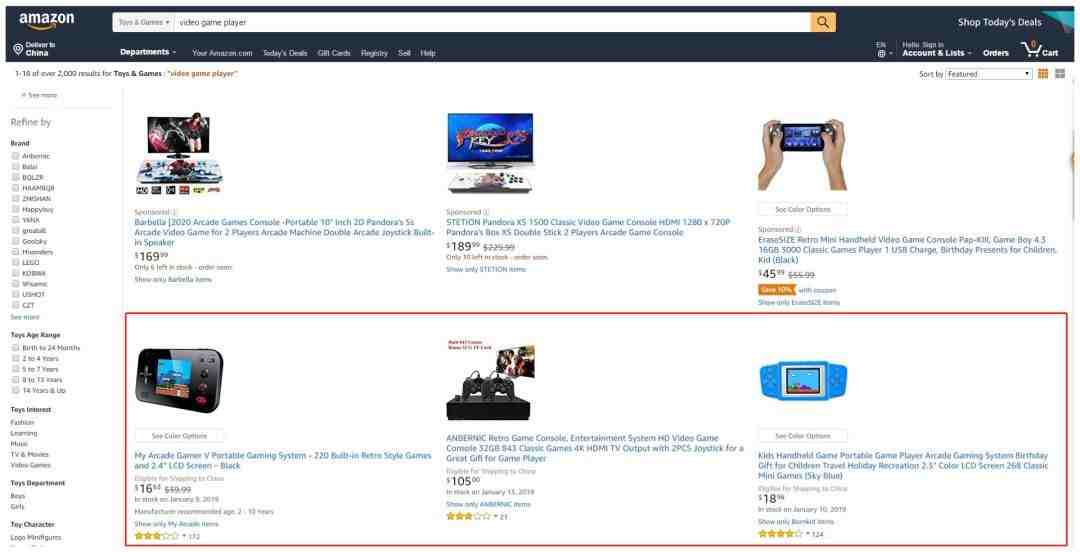Tick the 5 to 7 Years age filter

pos(15,369)
